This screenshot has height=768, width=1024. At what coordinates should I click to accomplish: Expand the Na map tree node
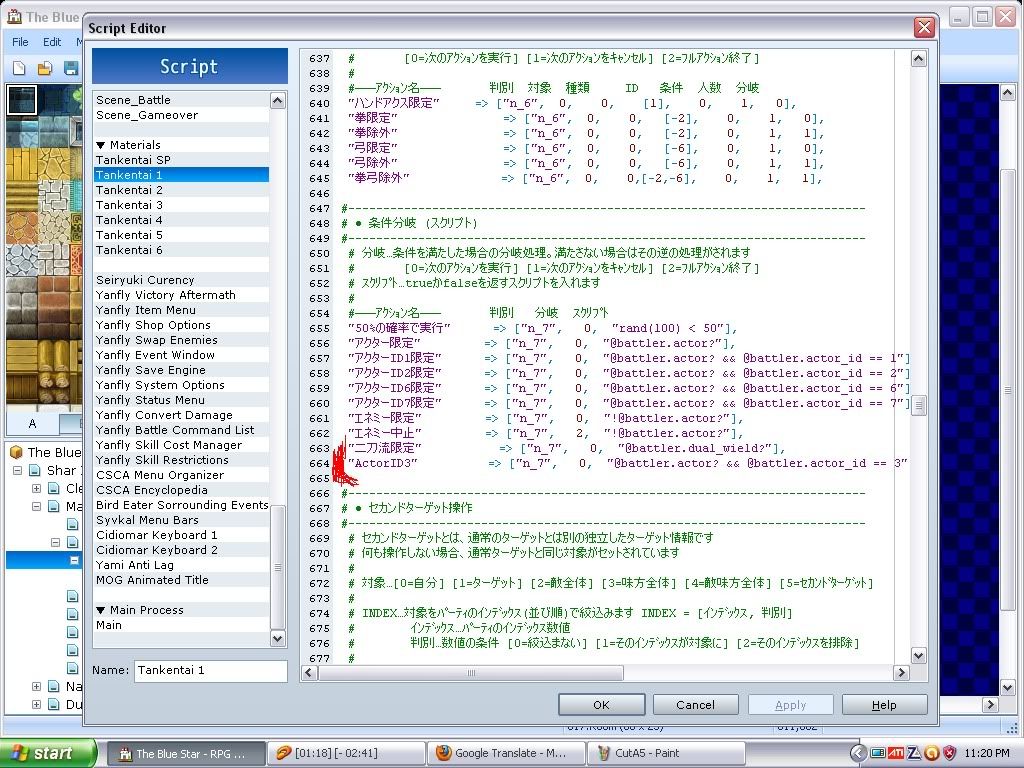coord(37,687)
